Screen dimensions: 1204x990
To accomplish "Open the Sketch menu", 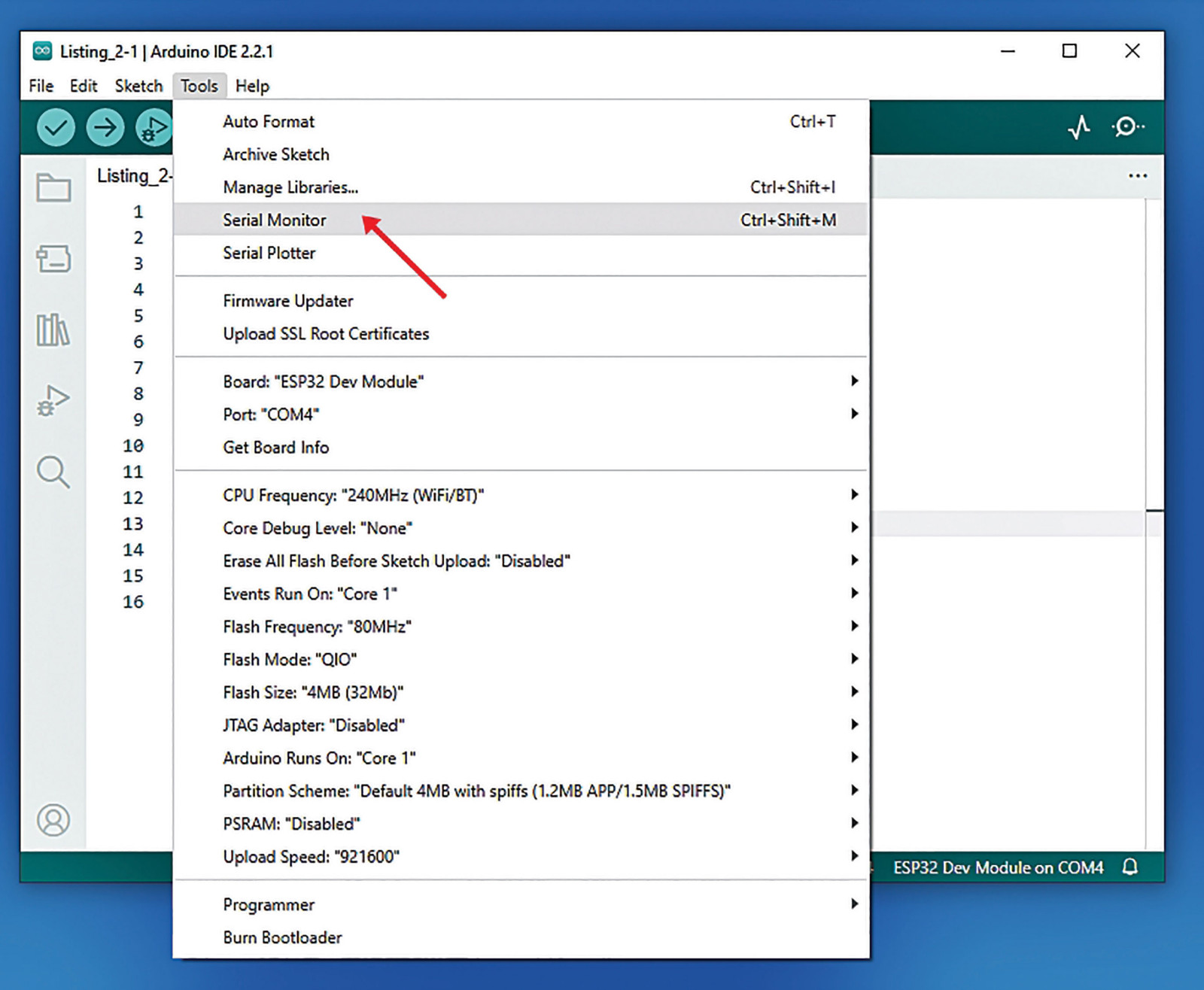I will pyautogui.click(x=138, y=86).
